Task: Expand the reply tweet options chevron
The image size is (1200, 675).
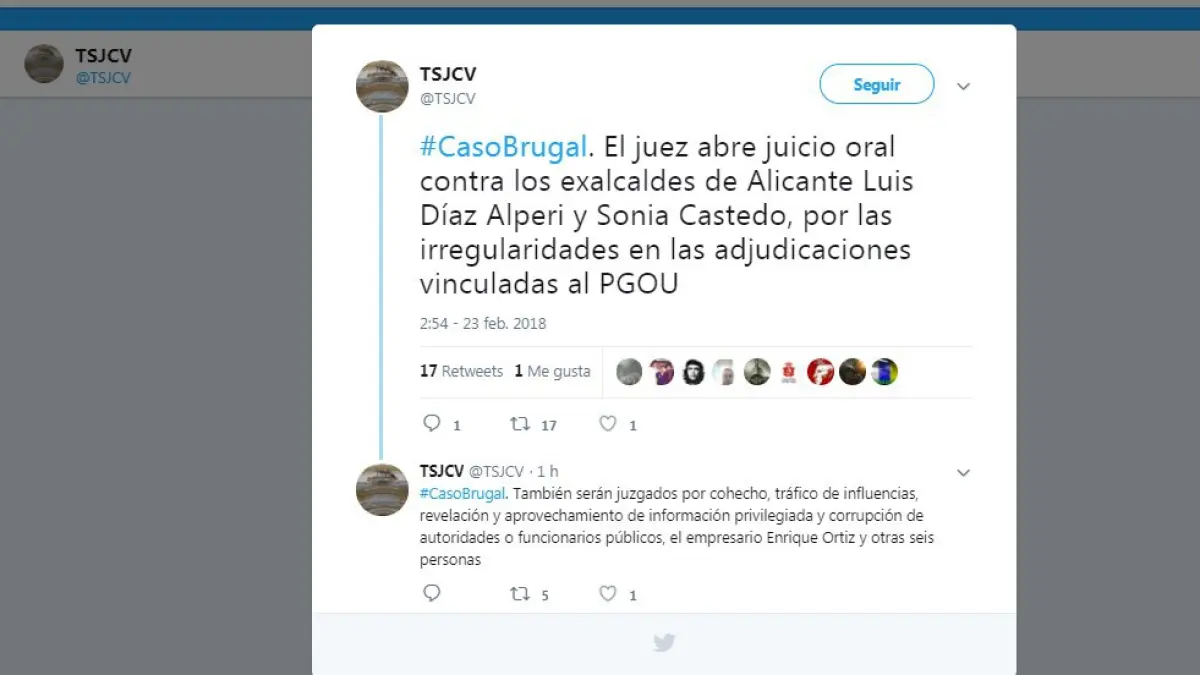Action: tap(963, 472)
